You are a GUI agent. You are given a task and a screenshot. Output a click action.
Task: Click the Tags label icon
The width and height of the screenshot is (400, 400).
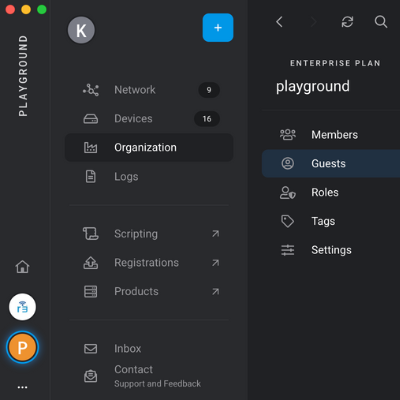[288, 221]
